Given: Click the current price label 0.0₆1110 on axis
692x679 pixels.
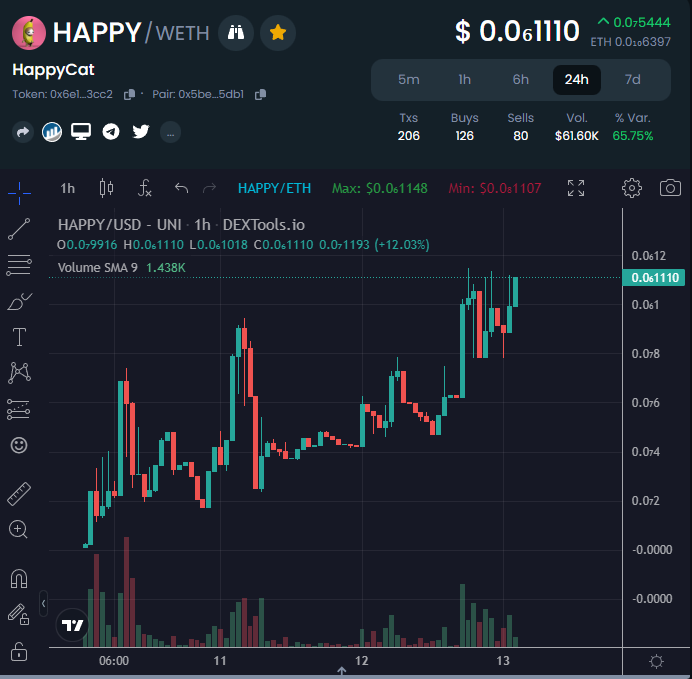Looking at the screenshot, I should [654, 278].
